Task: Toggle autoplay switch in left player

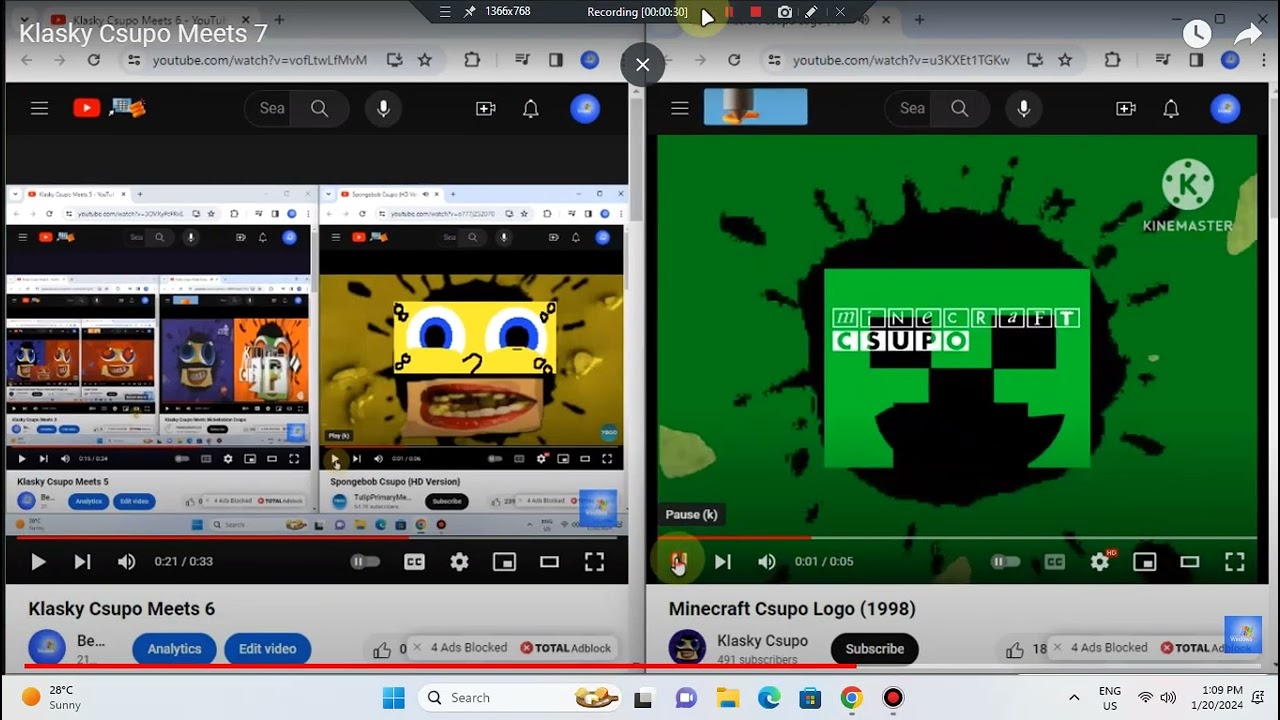Action: tap(365, 562)
